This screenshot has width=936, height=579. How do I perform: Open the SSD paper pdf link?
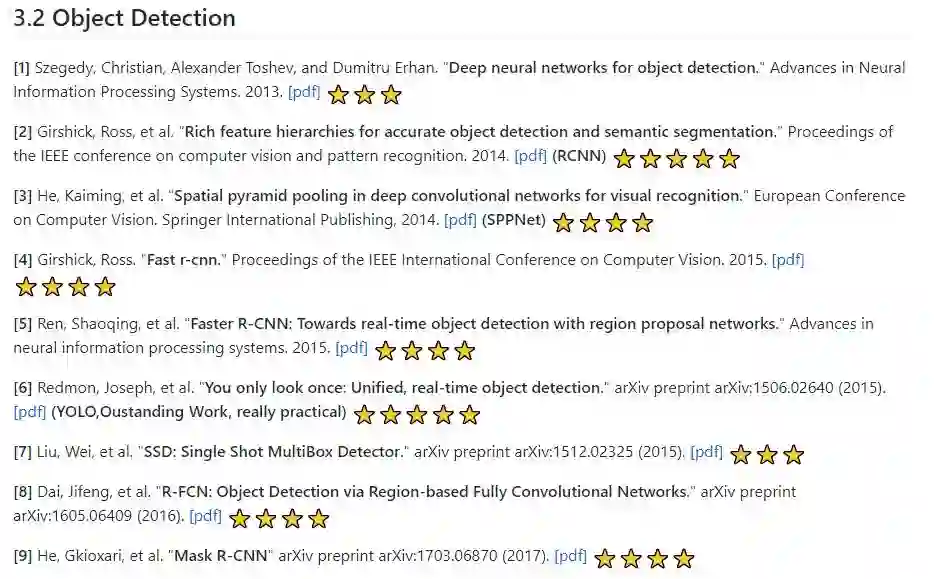706,452
